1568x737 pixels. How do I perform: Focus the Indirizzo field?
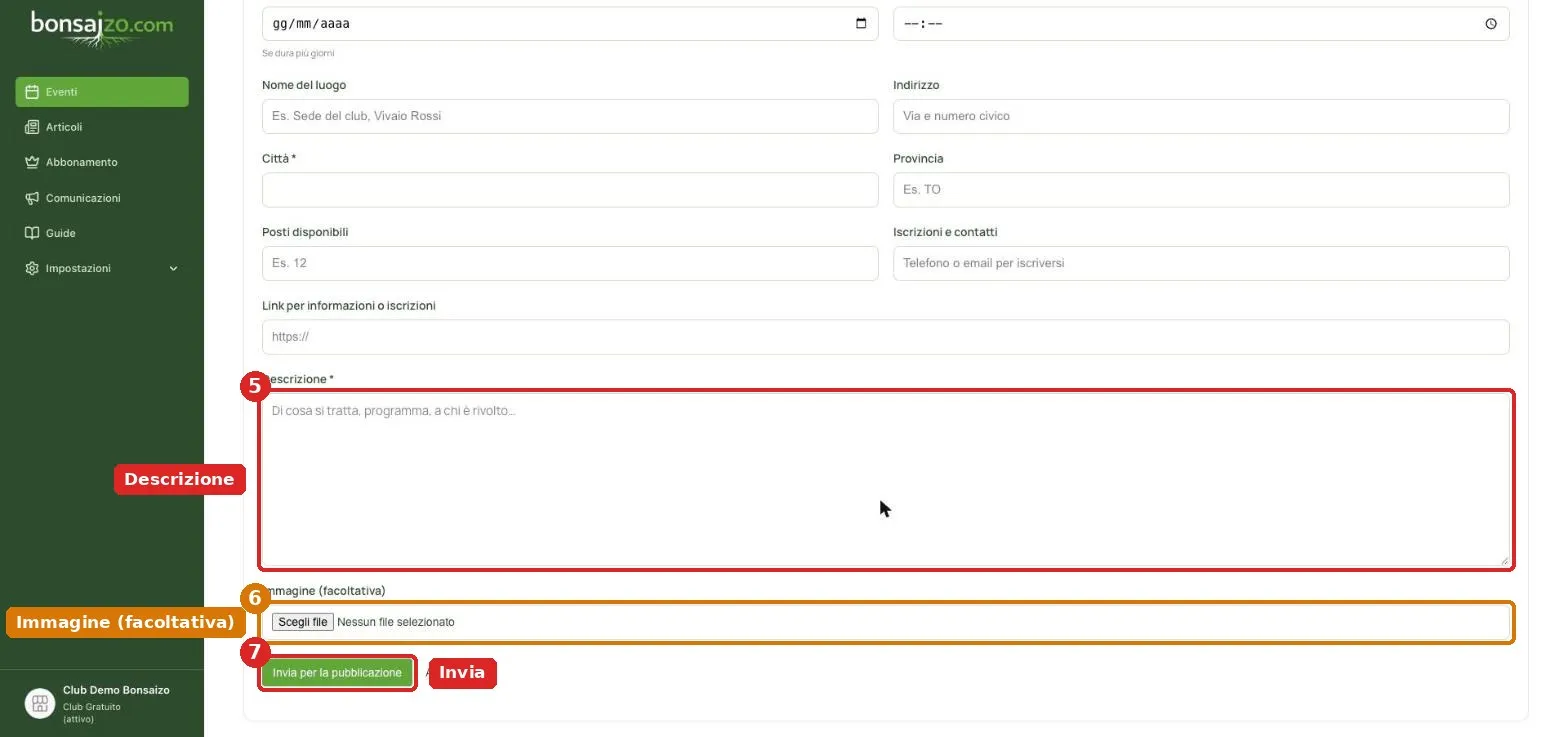pos(1201,116)
